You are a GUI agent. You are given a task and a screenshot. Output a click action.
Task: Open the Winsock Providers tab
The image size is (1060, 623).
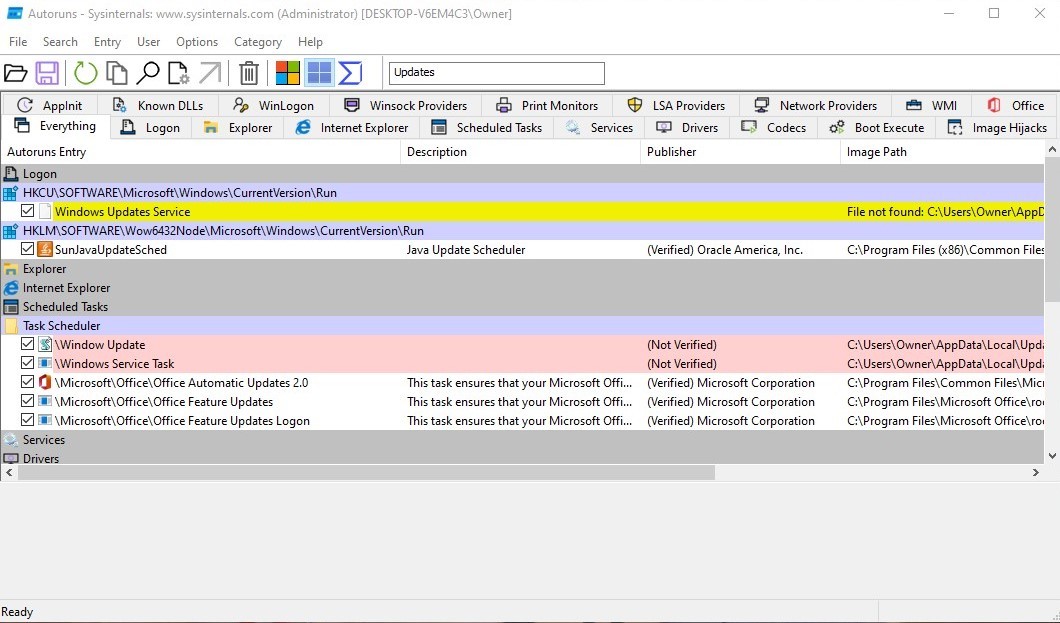(406, 105)
